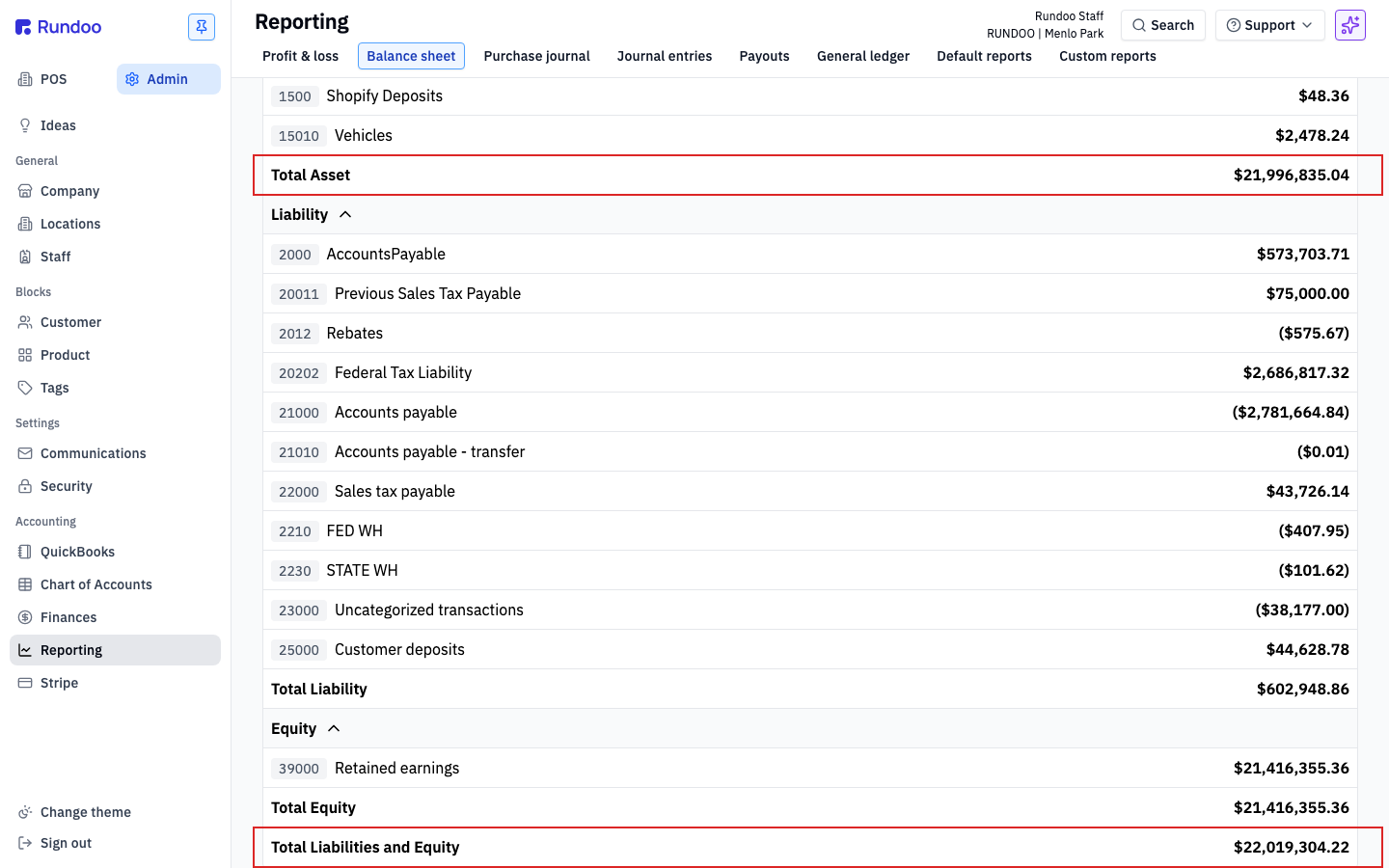
Task: Click the Product grid icon
Action: pyautogui.click(x=25, y=355)
